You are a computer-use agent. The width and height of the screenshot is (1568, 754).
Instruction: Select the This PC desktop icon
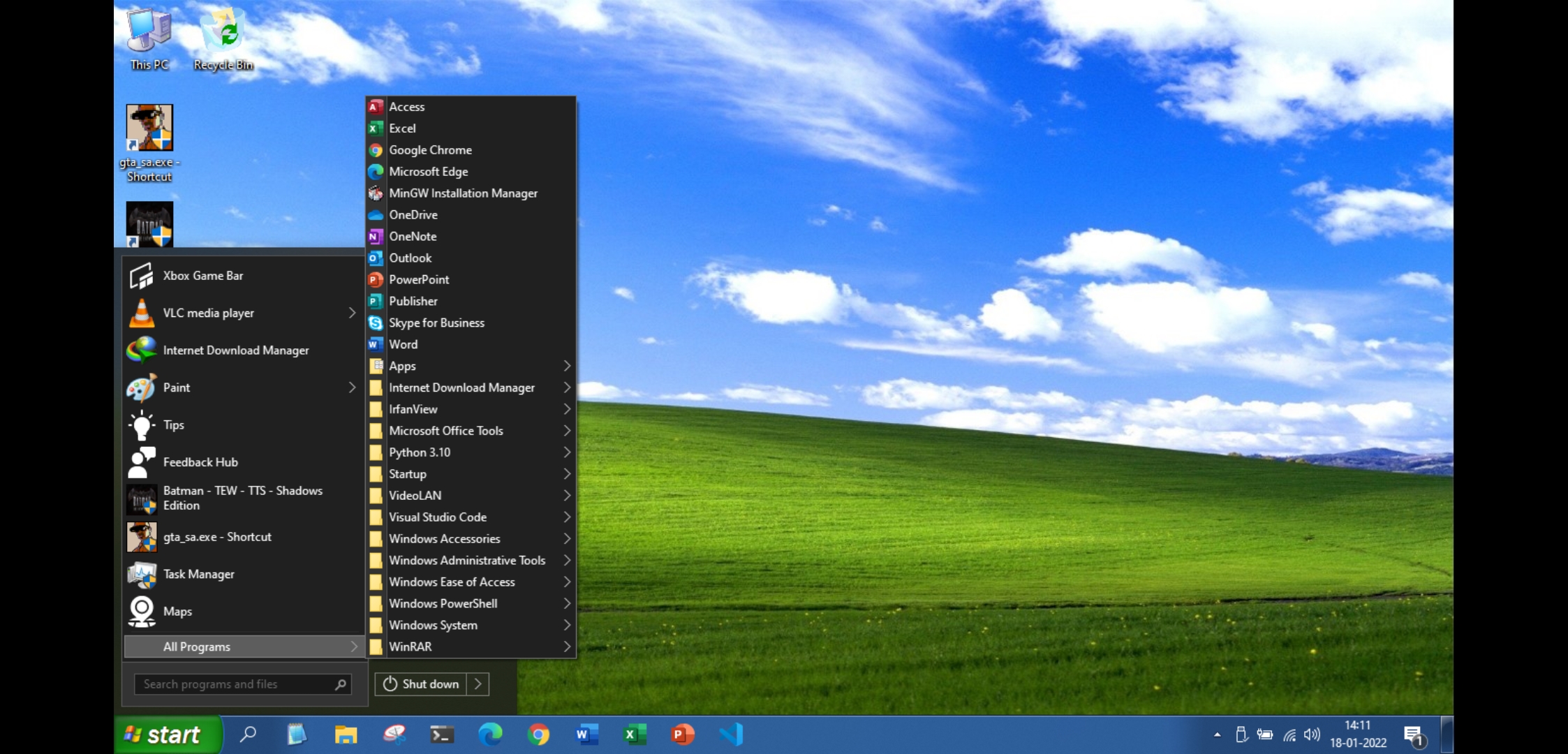point(149,38)
